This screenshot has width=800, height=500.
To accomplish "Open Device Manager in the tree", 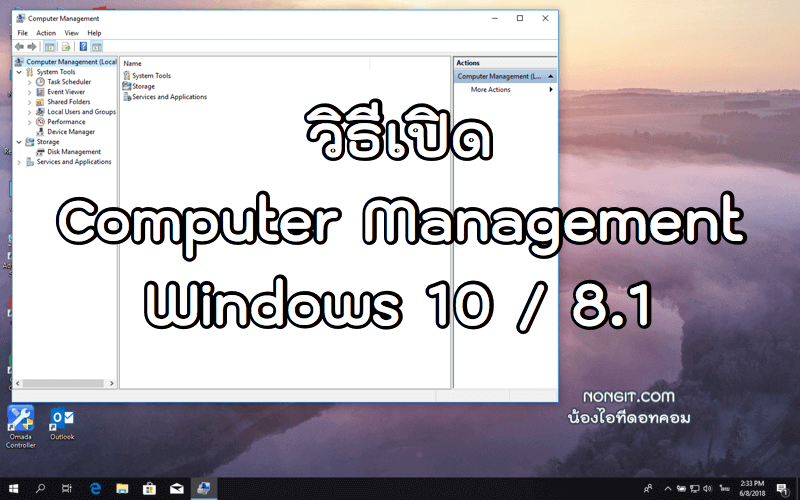I will (x=70, y=132).
